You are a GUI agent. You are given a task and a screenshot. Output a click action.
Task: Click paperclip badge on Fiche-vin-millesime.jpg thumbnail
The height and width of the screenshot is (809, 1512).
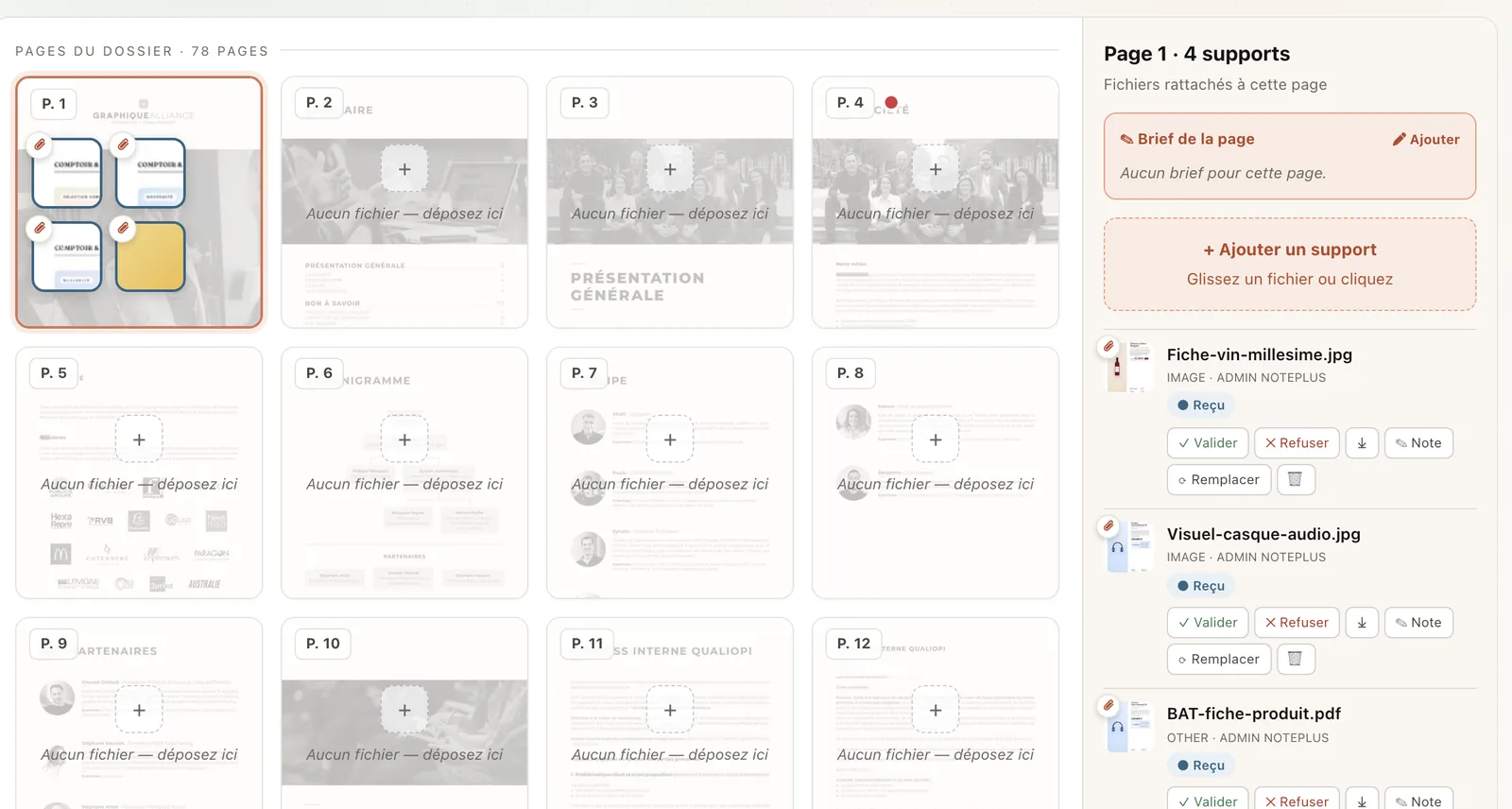pyautogui.click(x=1108, y=346)
